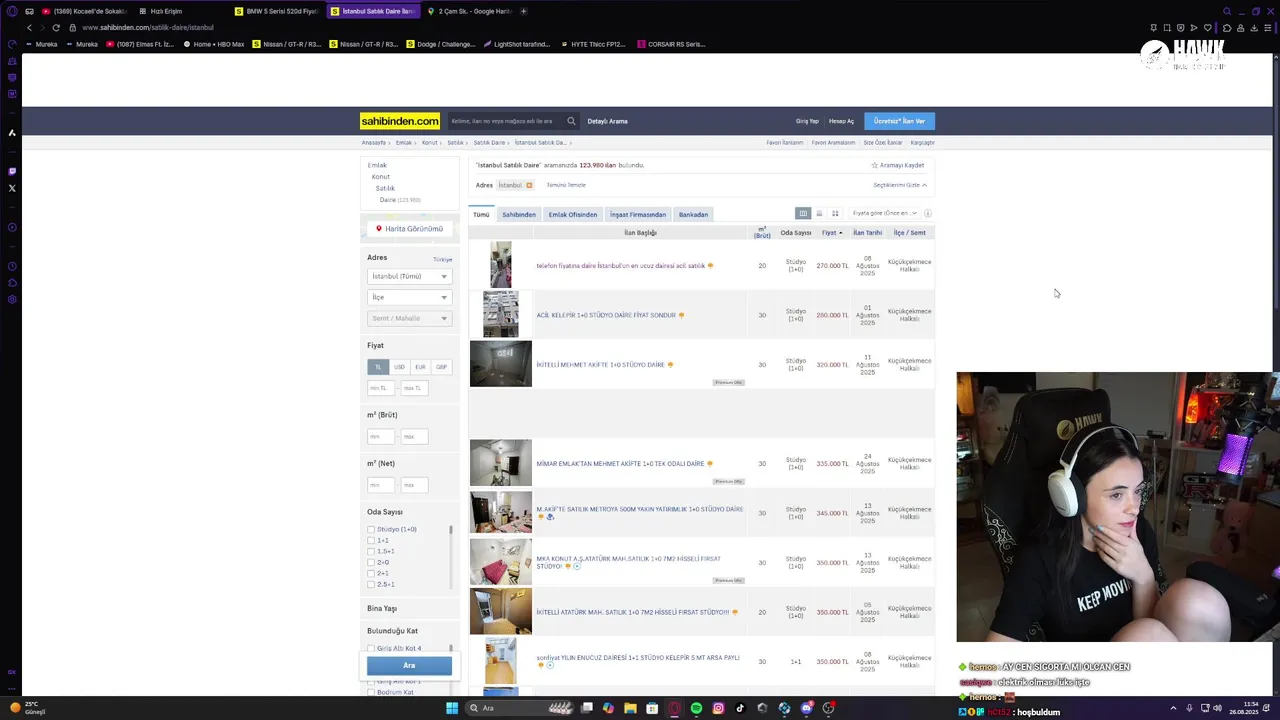This screenshot has height=720, width=1280.
Task: Click the Aramayı Kaydet star icon
Action: click(x=874, y=165)
